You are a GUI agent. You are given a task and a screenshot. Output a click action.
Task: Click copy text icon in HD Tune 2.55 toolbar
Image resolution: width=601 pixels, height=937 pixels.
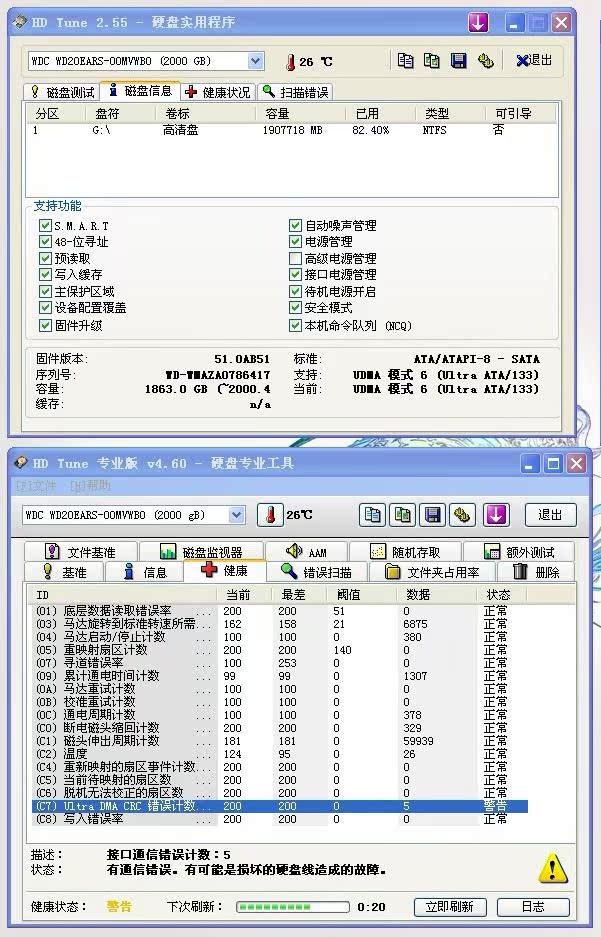click(405, 60)
